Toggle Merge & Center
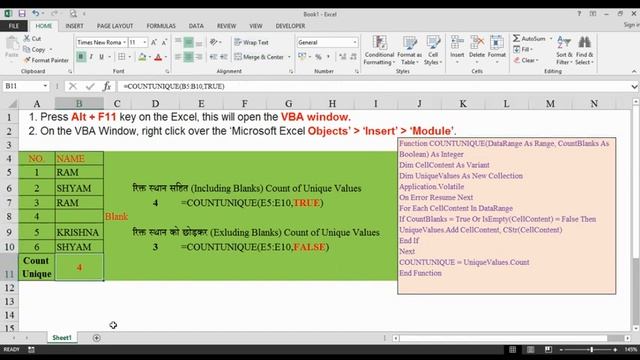Viewport: 640px width, 360px height. pos(259,57)
